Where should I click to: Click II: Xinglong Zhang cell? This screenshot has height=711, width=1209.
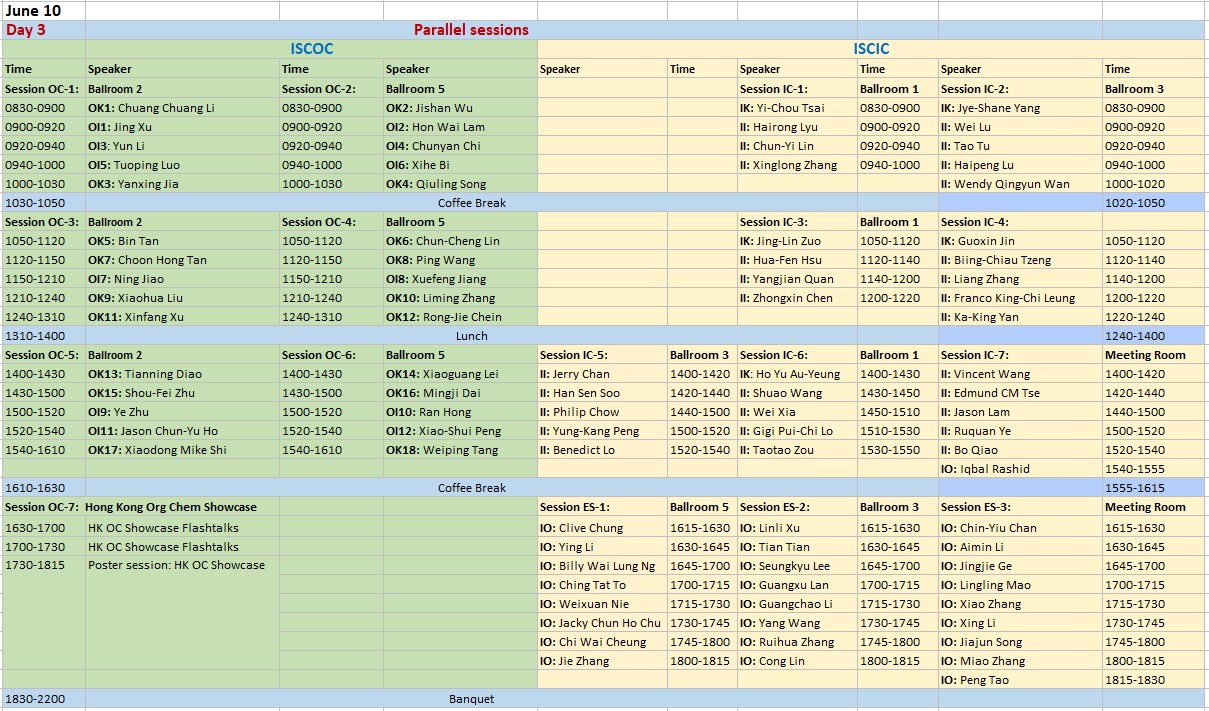797,165
